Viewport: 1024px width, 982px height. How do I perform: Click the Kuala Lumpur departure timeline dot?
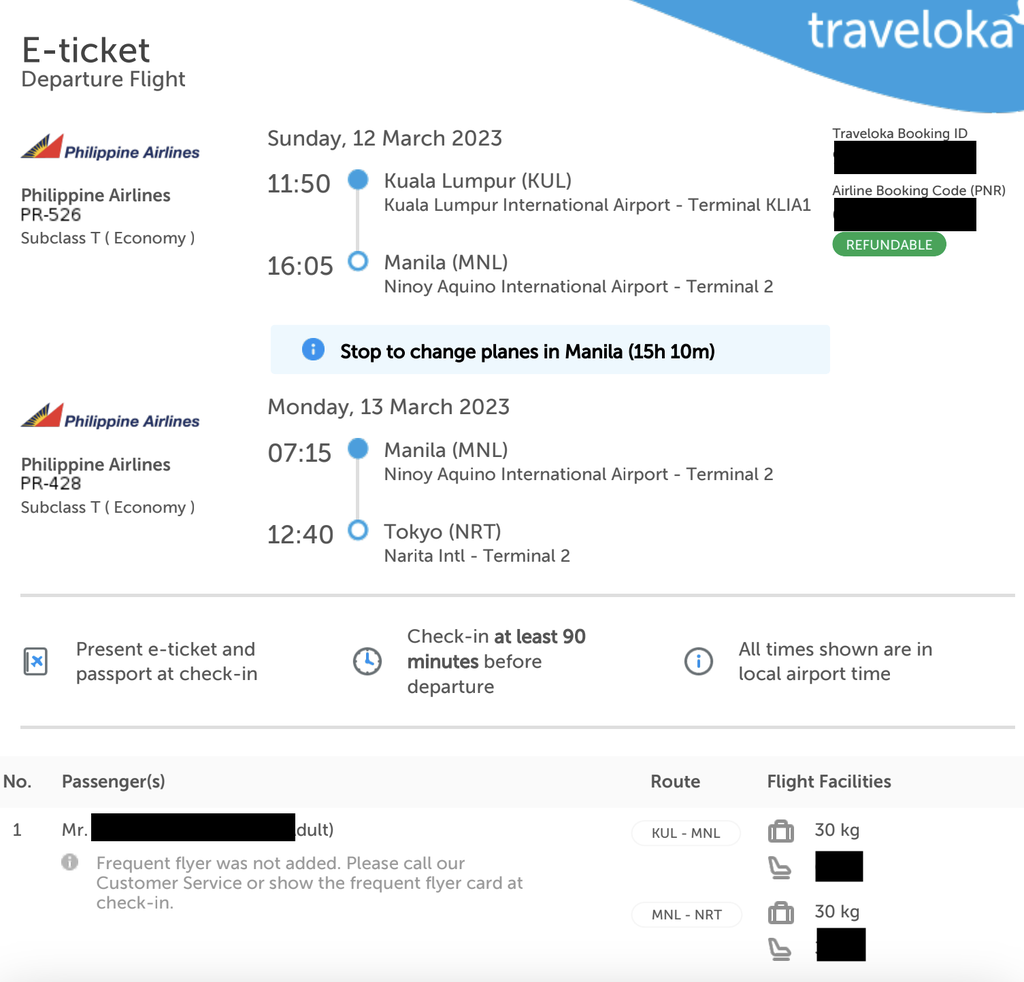[x=358, y=180]
